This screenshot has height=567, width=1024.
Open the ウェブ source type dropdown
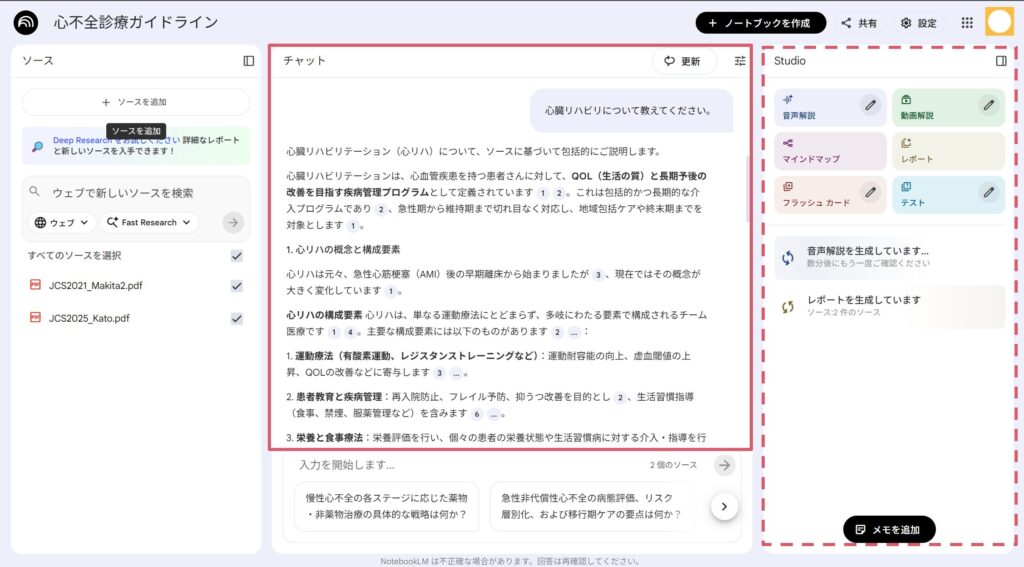tap(62, 223)
